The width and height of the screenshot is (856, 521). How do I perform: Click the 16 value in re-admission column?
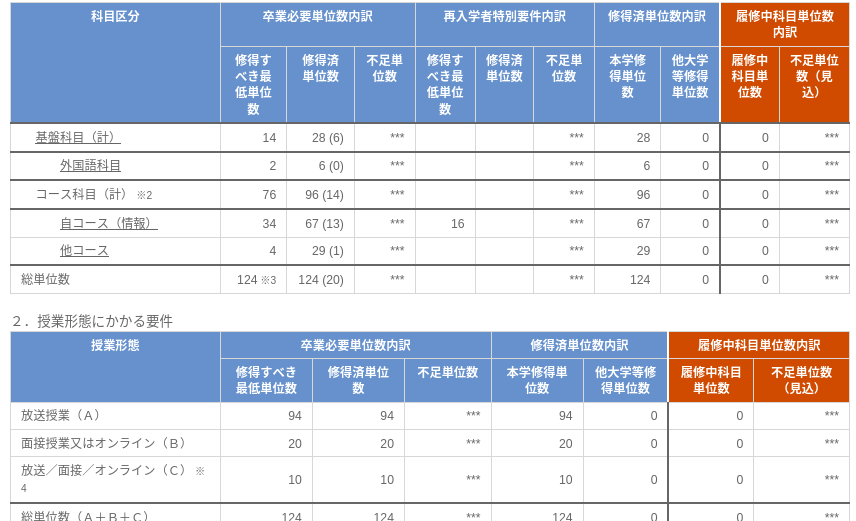point(457,224)
